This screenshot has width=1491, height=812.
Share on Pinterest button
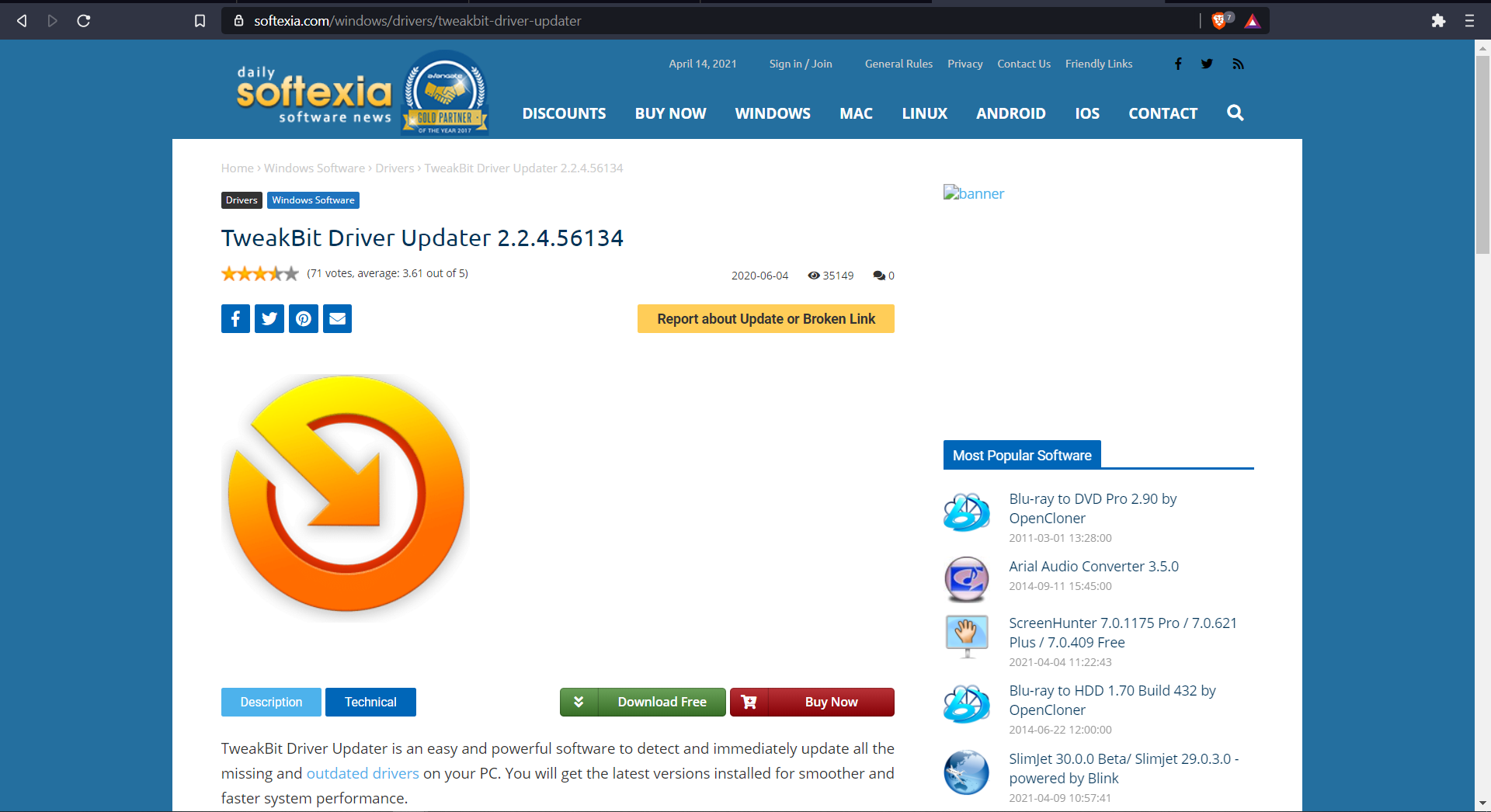coord(304,318)
